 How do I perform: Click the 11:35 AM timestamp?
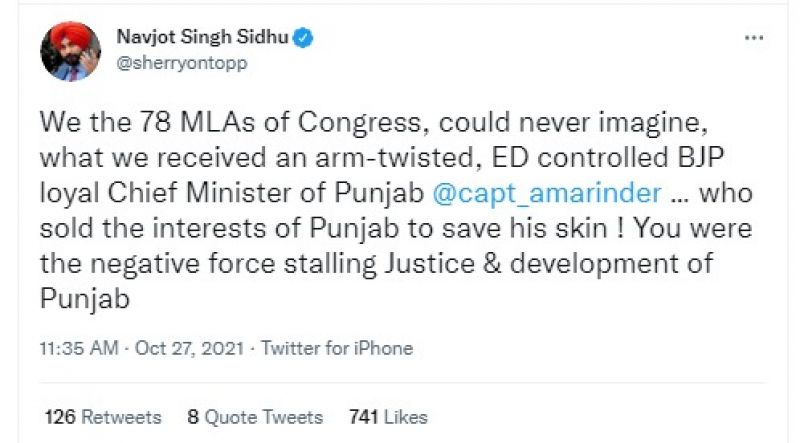coord(79,348)
